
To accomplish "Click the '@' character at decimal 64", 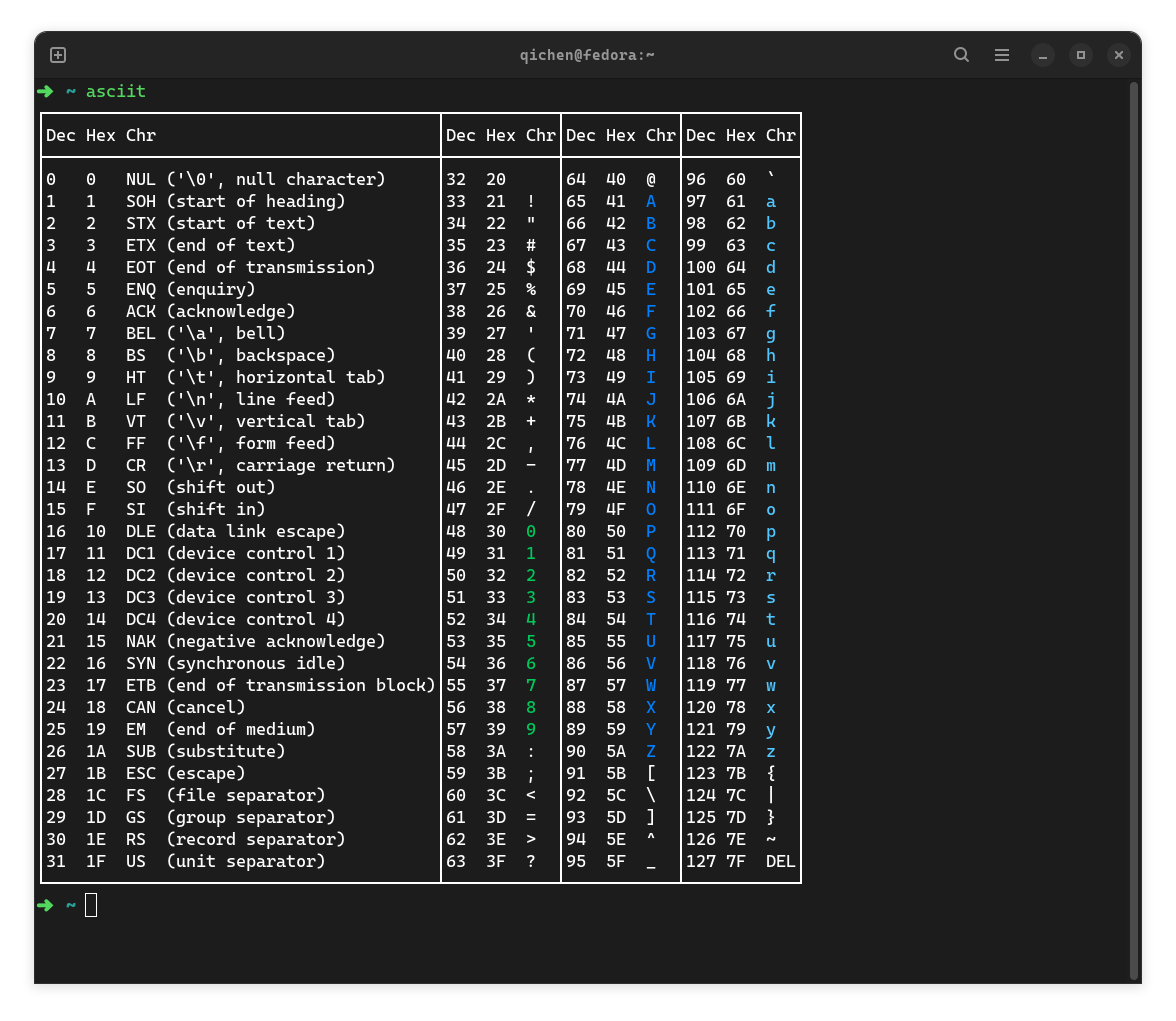I will coord(651,179).
